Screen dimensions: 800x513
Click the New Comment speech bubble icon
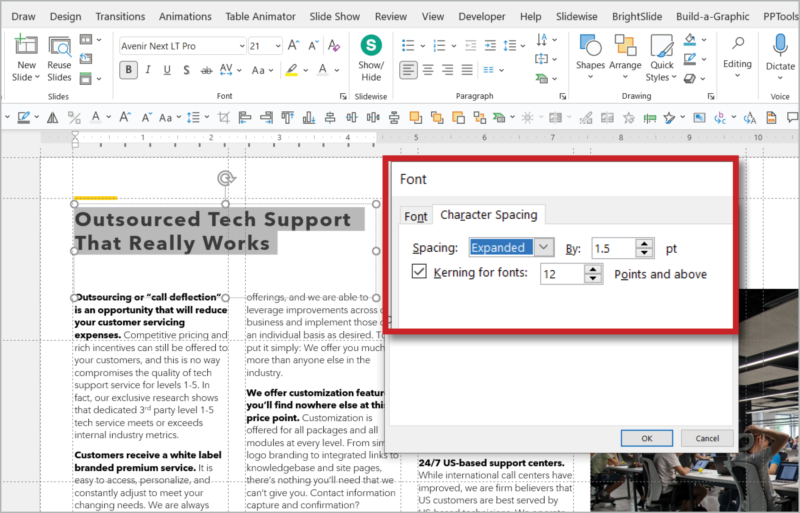tap(793, 118)
